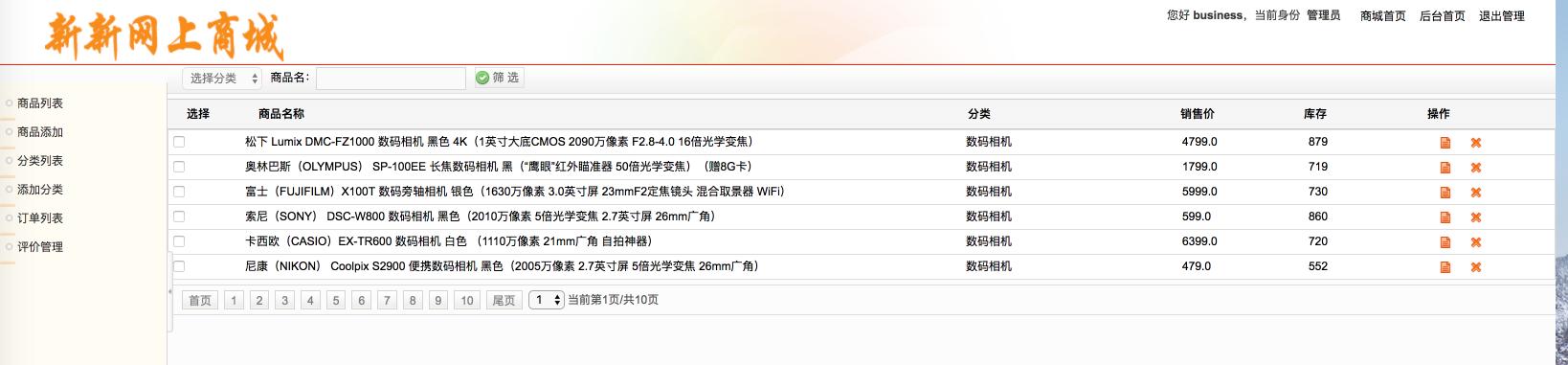This screenshot has width=1568, height=365.
Task: Tick the checkbox for 富士 X100T
Action: (x=179, y=192)
